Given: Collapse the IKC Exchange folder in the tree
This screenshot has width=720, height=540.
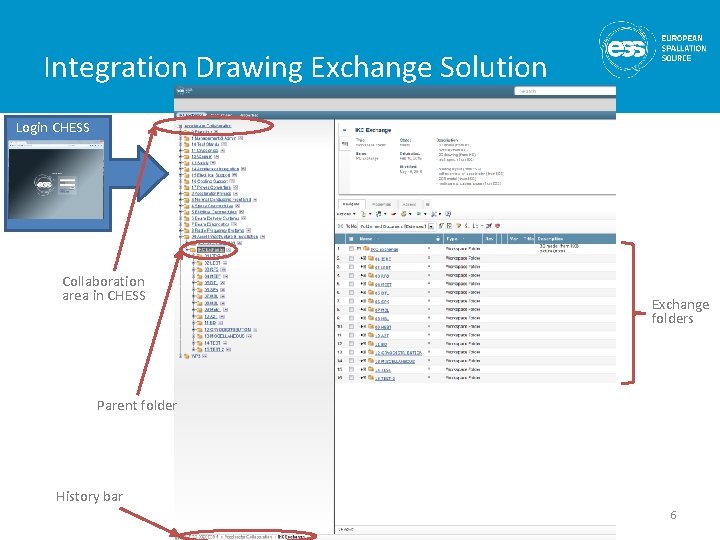Looking at the screenshot, I should coord(187,250).
